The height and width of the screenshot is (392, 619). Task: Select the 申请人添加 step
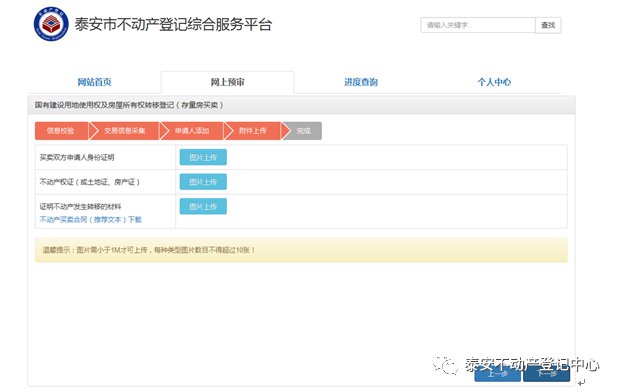point(192,131)
